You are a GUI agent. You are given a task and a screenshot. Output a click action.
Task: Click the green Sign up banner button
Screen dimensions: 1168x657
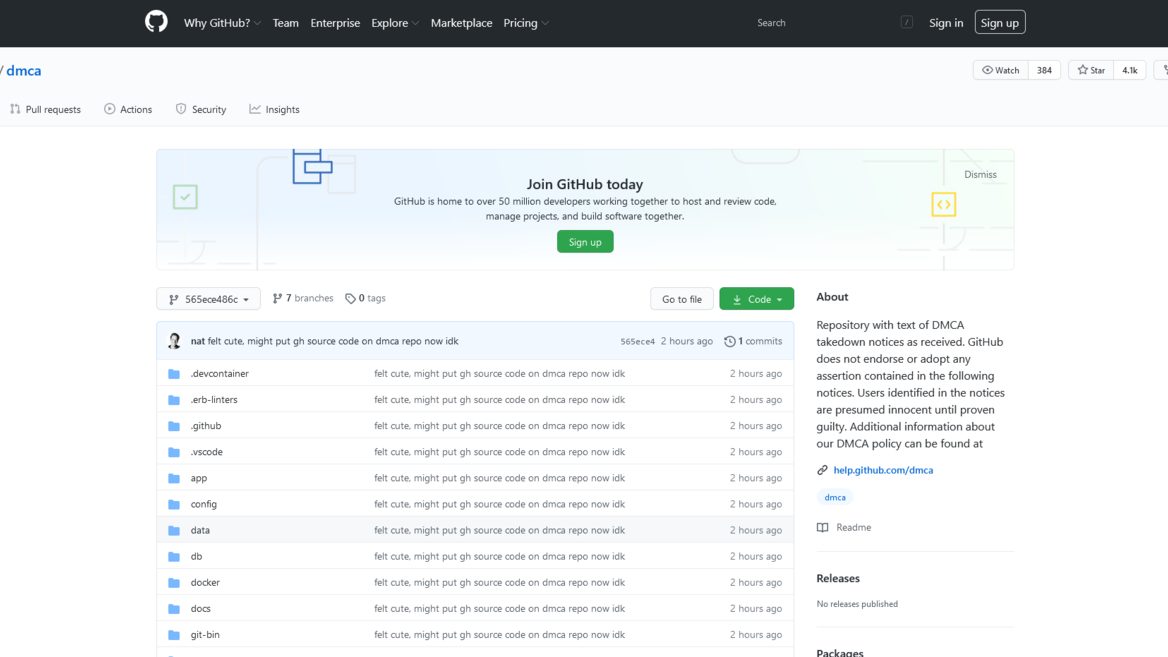585,241
